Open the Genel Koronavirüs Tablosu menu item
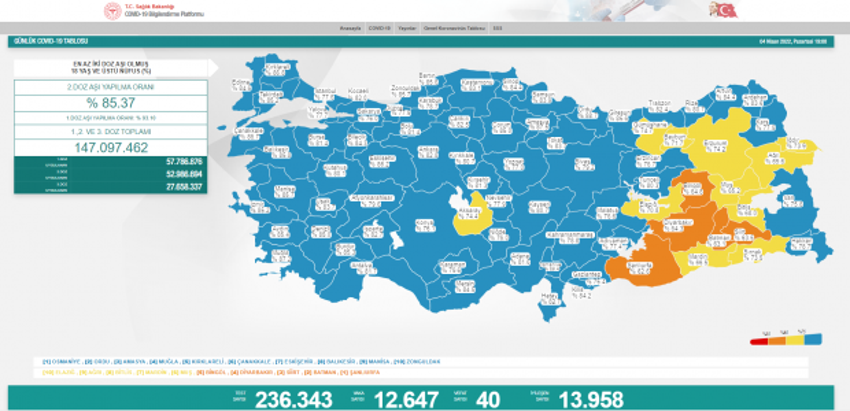The image size is (850, 411). [454, 28]
